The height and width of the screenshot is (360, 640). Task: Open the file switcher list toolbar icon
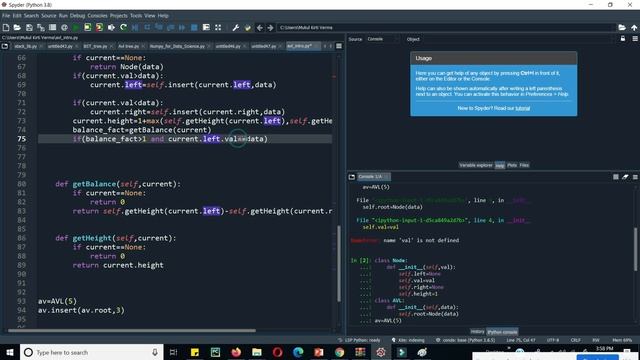tap(52, 27)
